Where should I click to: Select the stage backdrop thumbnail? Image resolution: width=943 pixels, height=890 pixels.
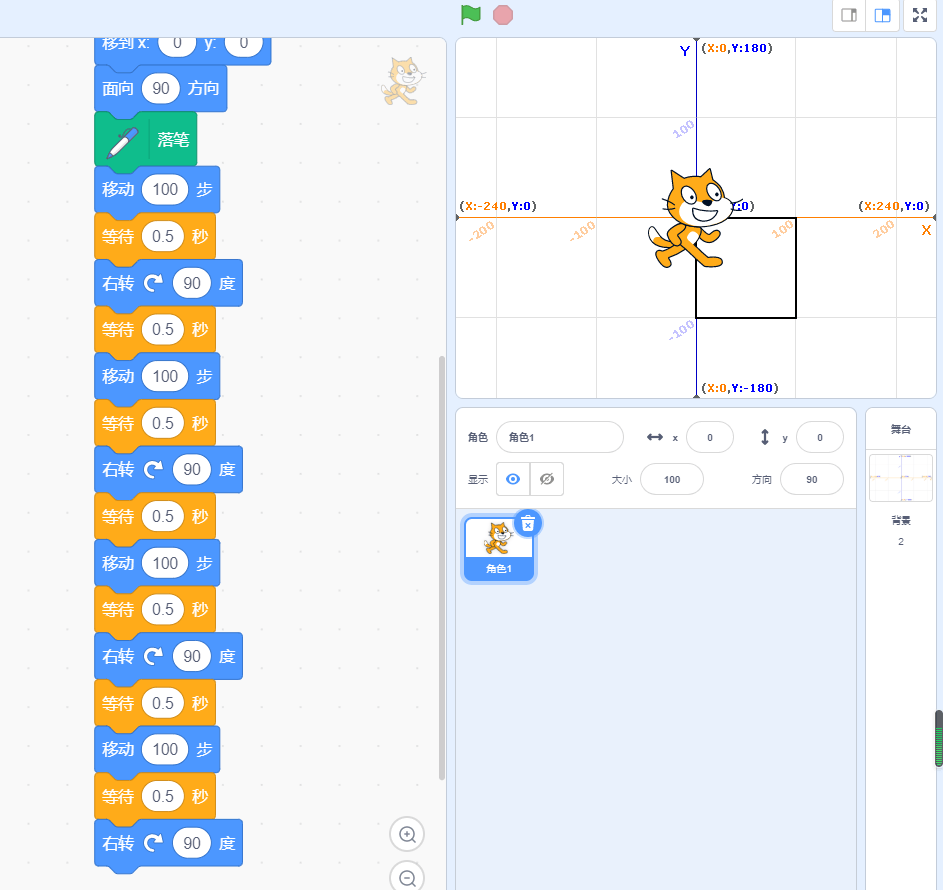900,478
